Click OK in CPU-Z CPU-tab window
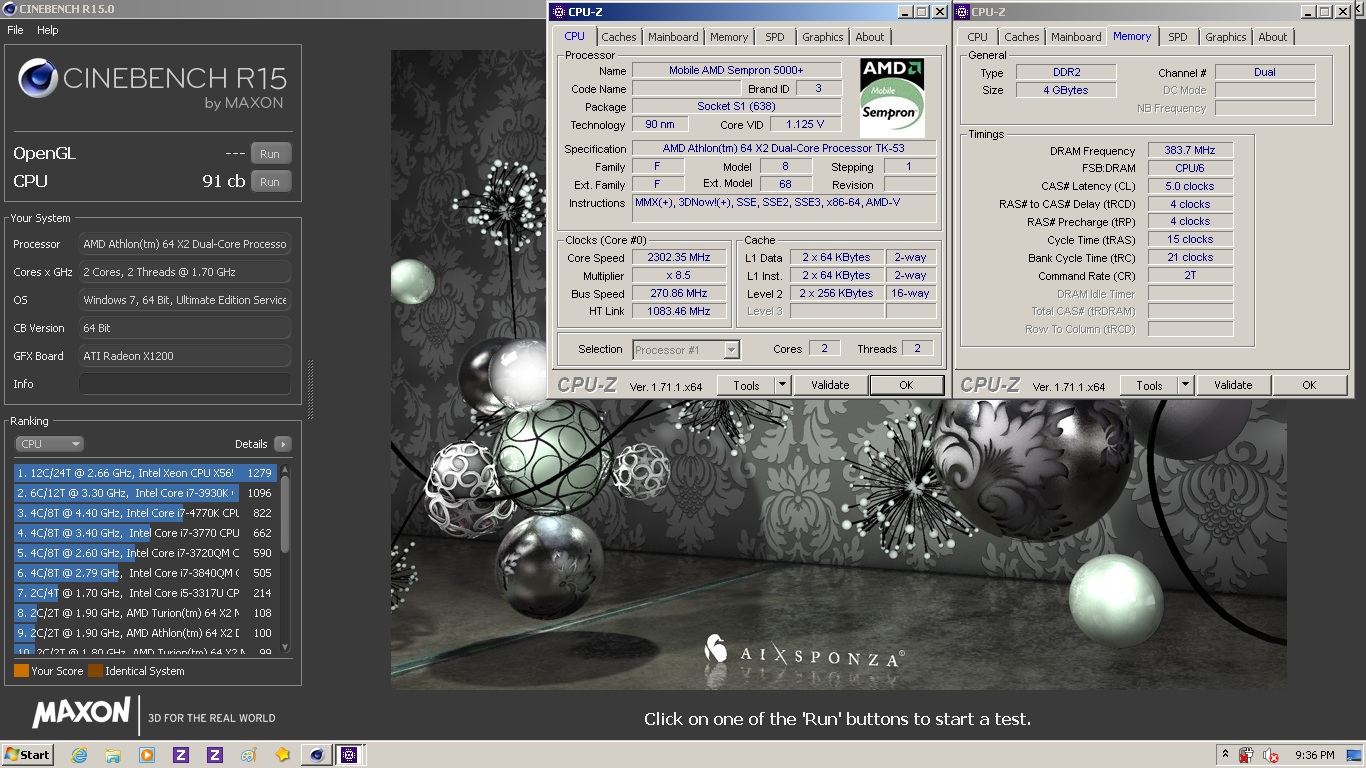 [x=906, y=385]
